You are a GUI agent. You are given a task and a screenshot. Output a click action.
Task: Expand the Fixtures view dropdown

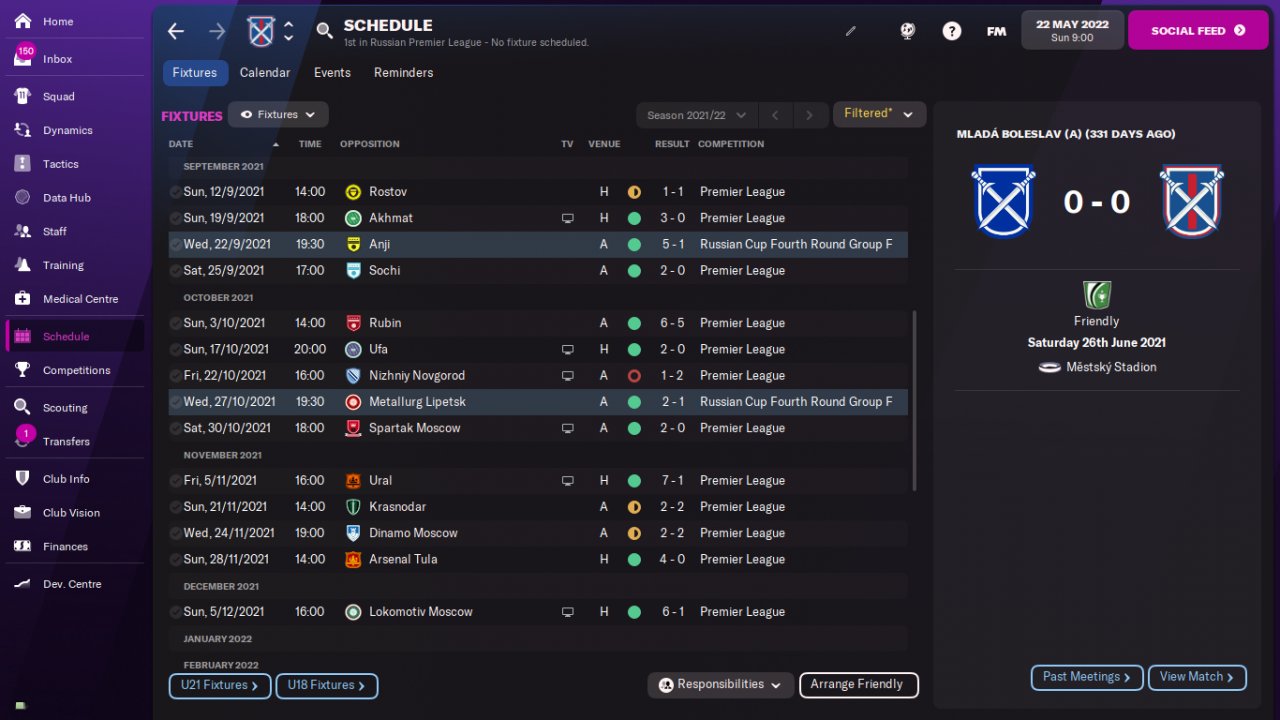click(278, 115)
